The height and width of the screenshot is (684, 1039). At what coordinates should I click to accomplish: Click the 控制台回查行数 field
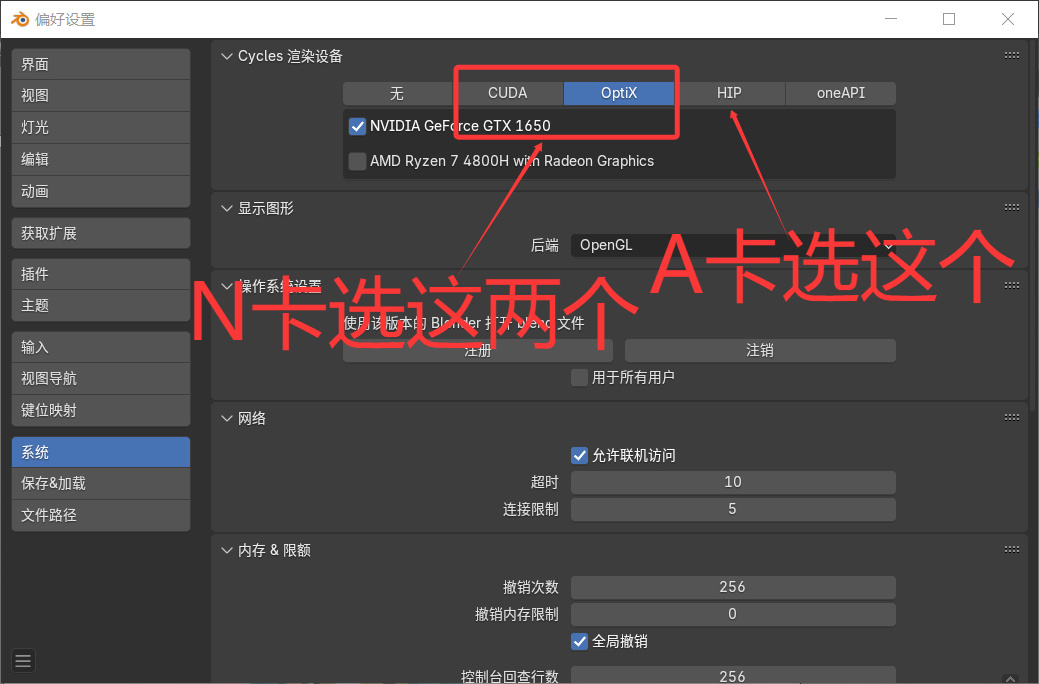[733, 675]
